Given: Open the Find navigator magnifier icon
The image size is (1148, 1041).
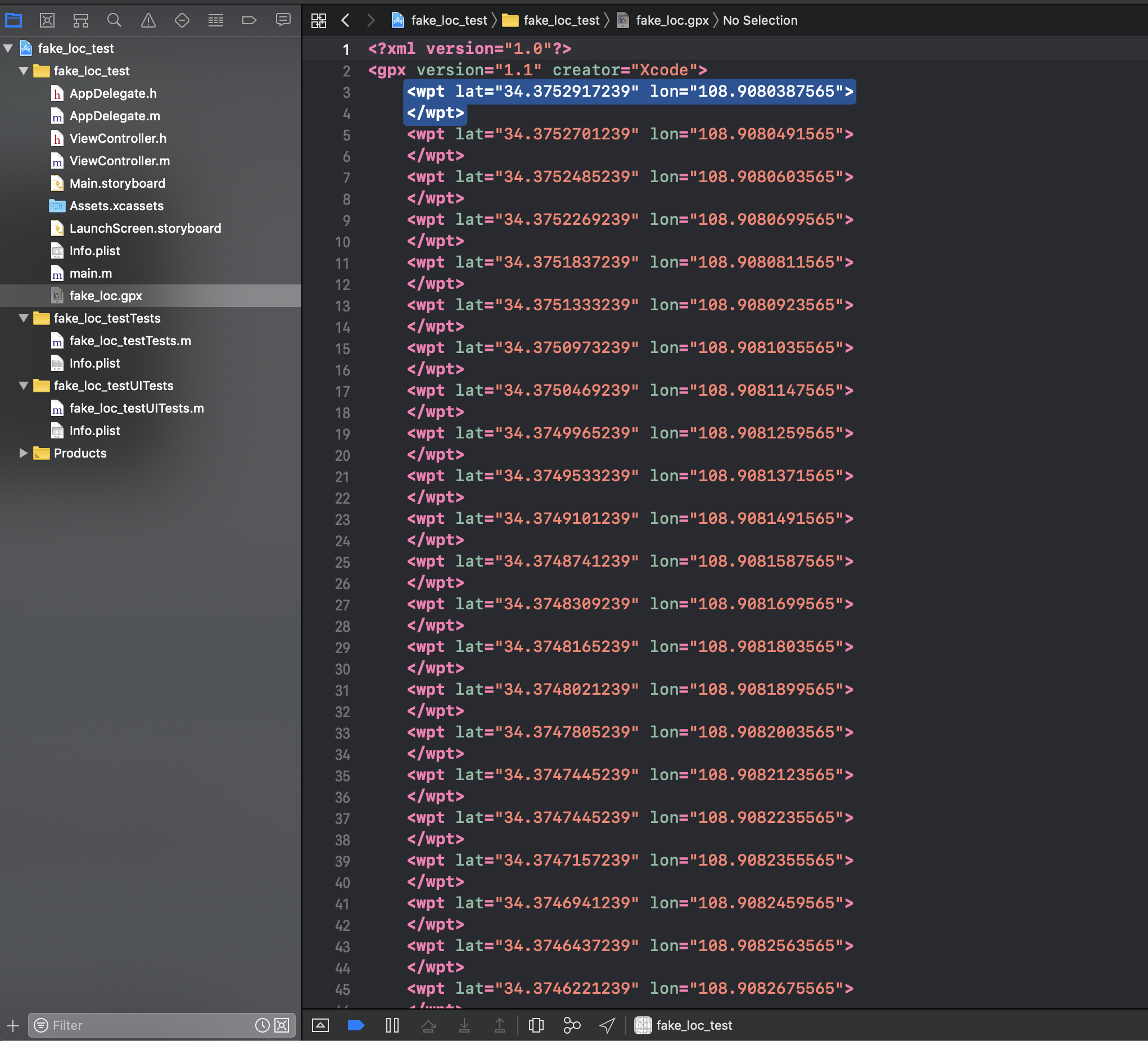Looking at the screenshot, I should coord(115,20).
